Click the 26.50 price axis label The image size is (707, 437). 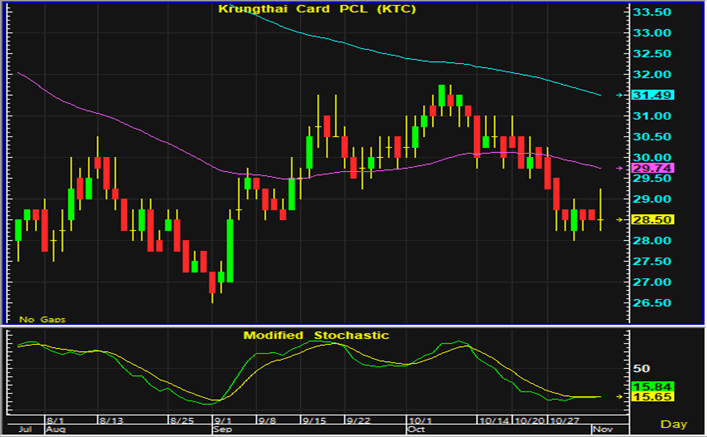pyautogui.click(x=653, y=303)
